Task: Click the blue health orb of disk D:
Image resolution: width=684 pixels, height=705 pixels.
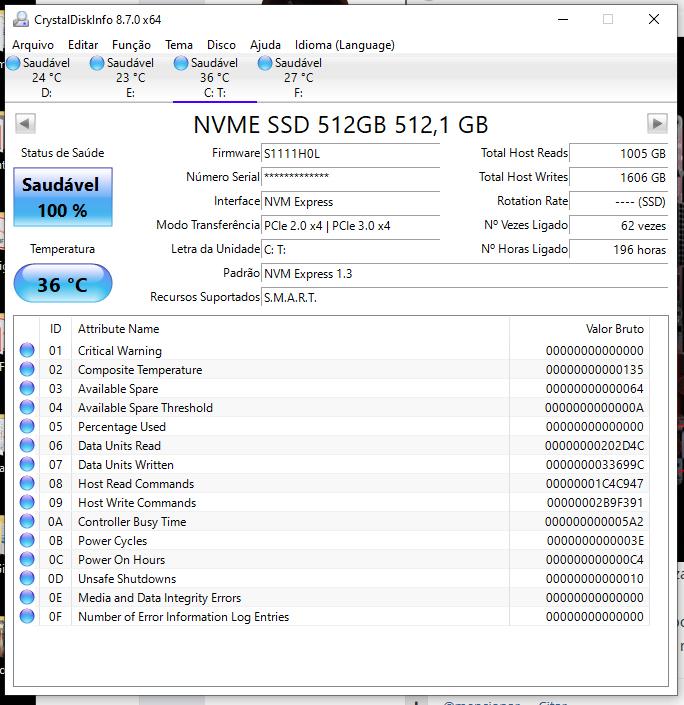Action: tap(13, 63)
